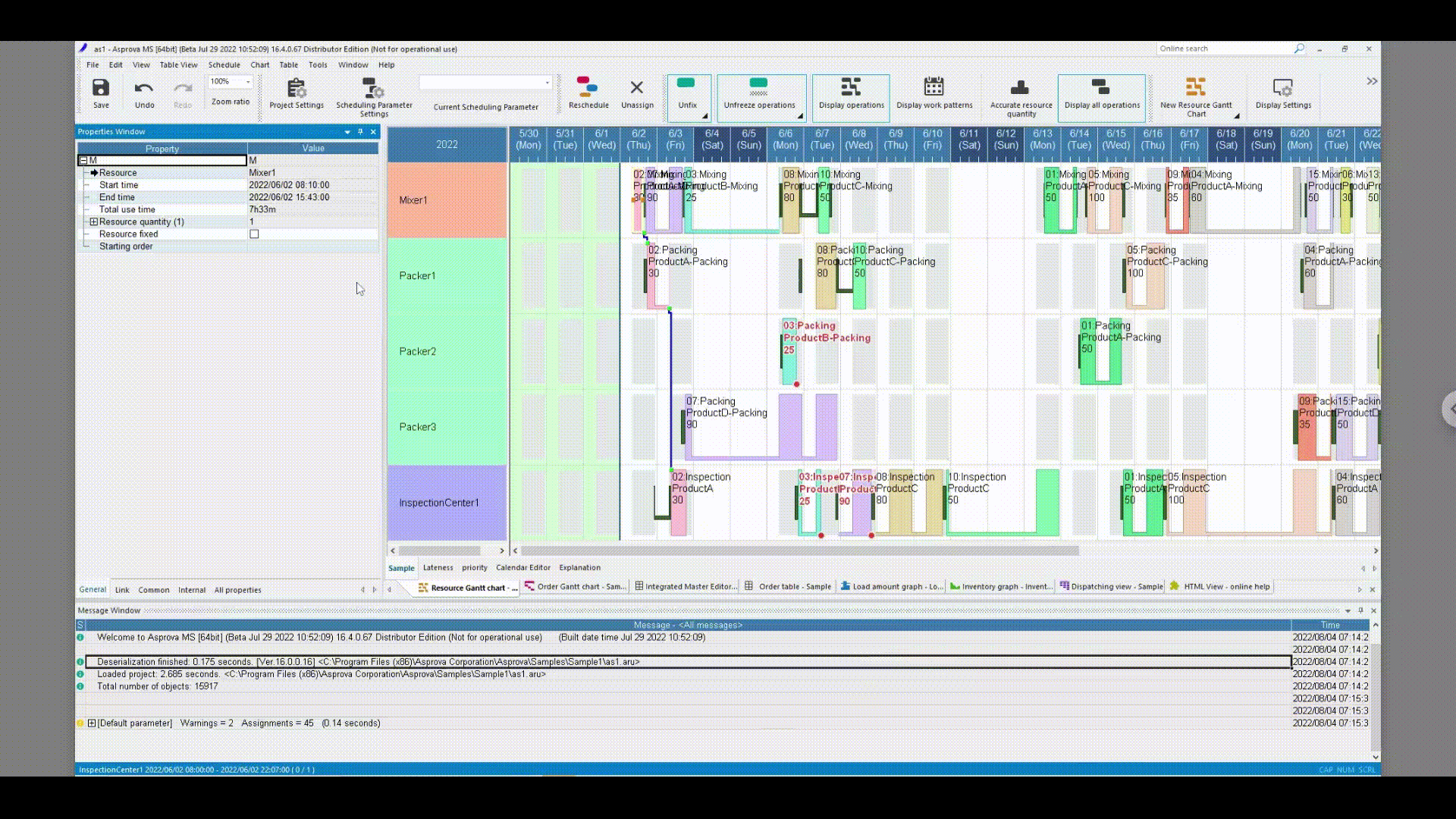This screenshot has height=819, width=1456.
Task: Click the Undo arrow icon
Action: point(144,88)
